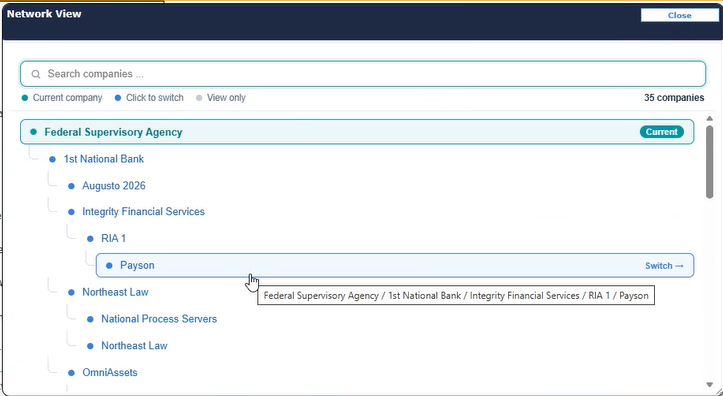
Task: Switch to OmniAssets company
Action: pos(110,372)
